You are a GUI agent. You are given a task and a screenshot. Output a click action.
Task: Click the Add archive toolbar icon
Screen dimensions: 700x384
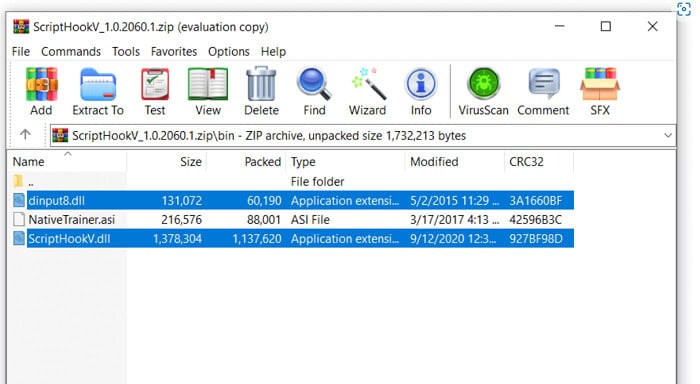pyautogui.click(x=42, y=84)
